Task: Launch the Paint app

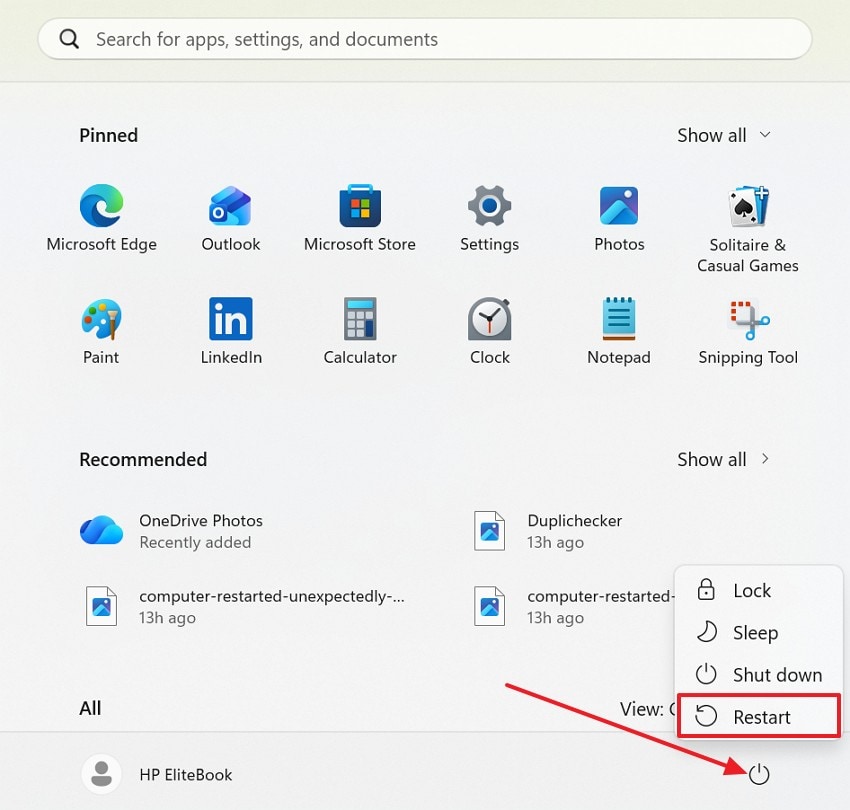Action: (101, 331)
